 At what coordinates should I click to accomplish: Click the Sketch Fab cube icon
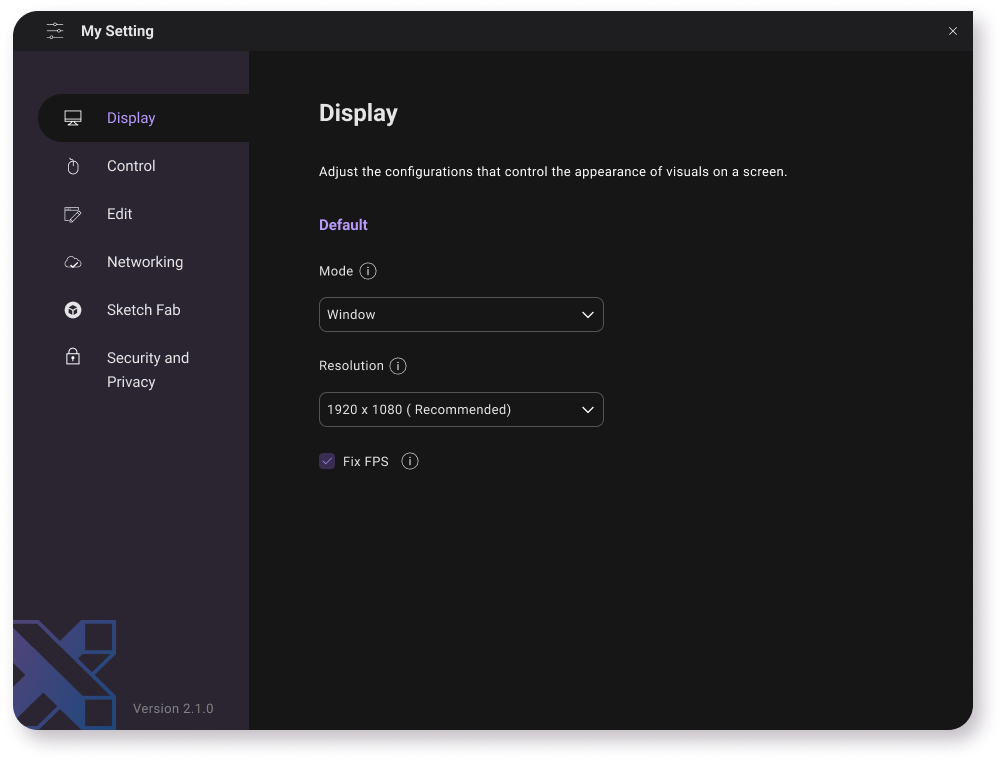73,310
